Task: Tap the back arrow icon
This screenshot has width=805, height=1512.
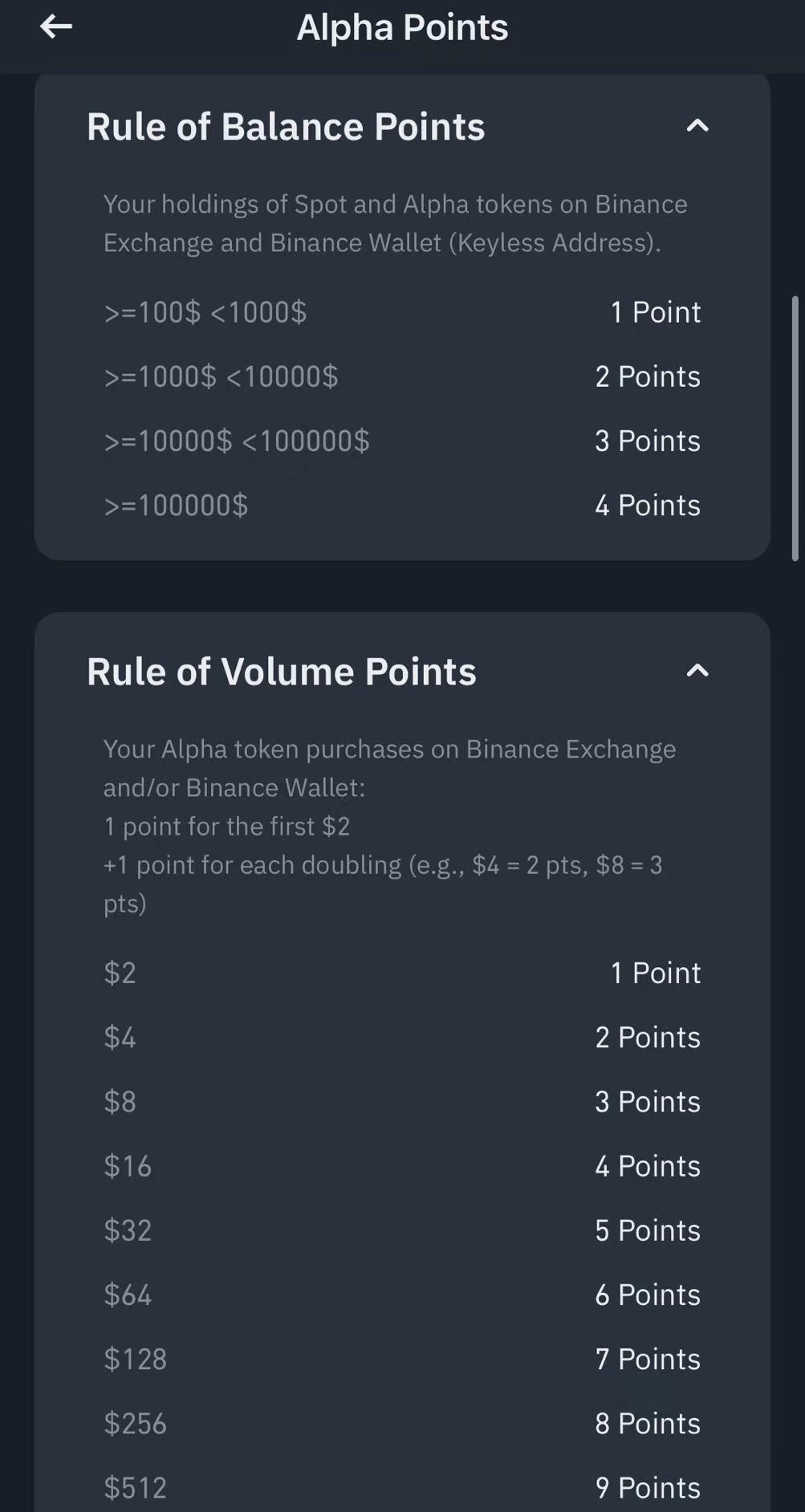Action: 56,26
